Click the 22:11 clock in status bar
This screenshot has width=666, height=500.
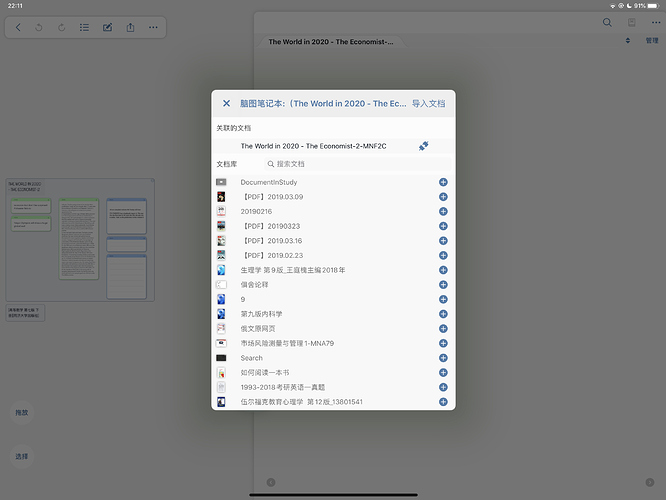15,6
